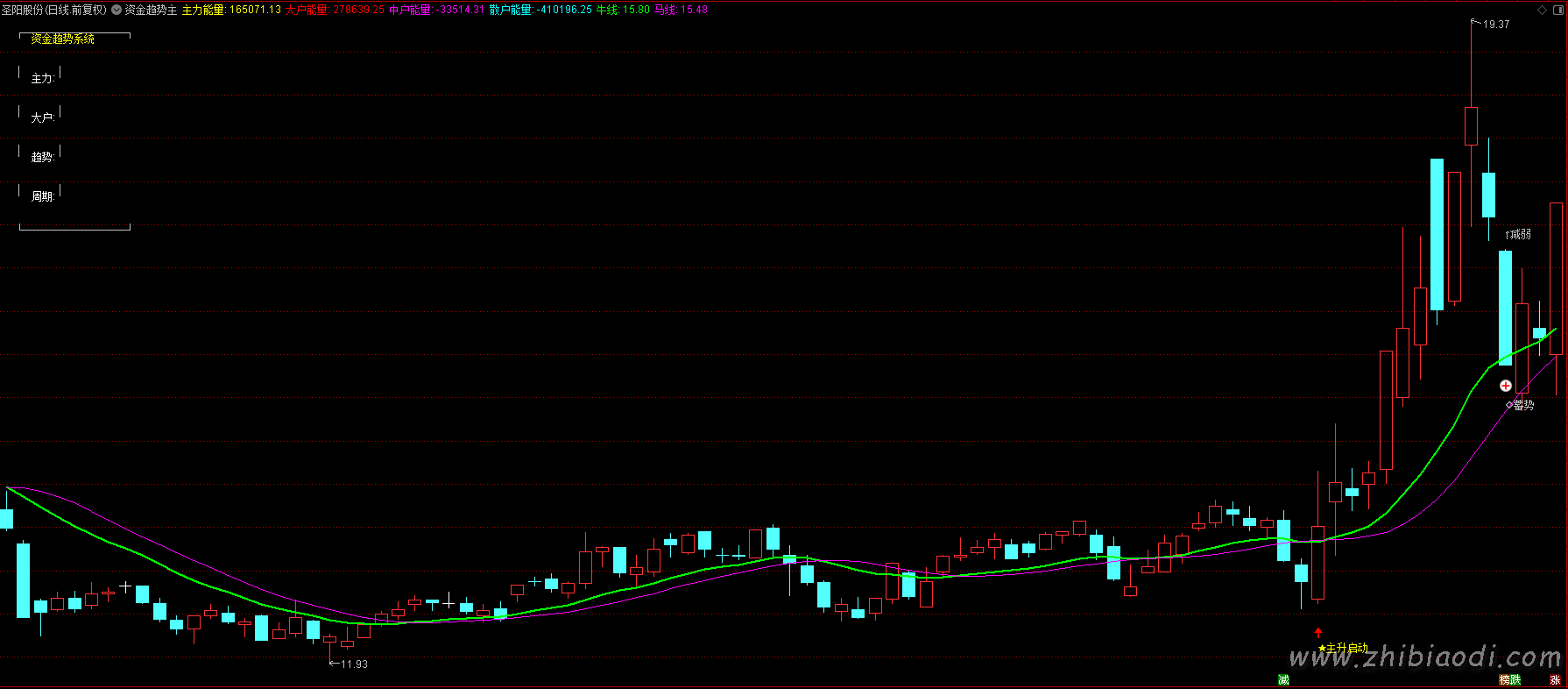This screenshot has height=689, width=1568.
Task: Click the green 减 badge at bottom
Action: [x=1283, y=680]
